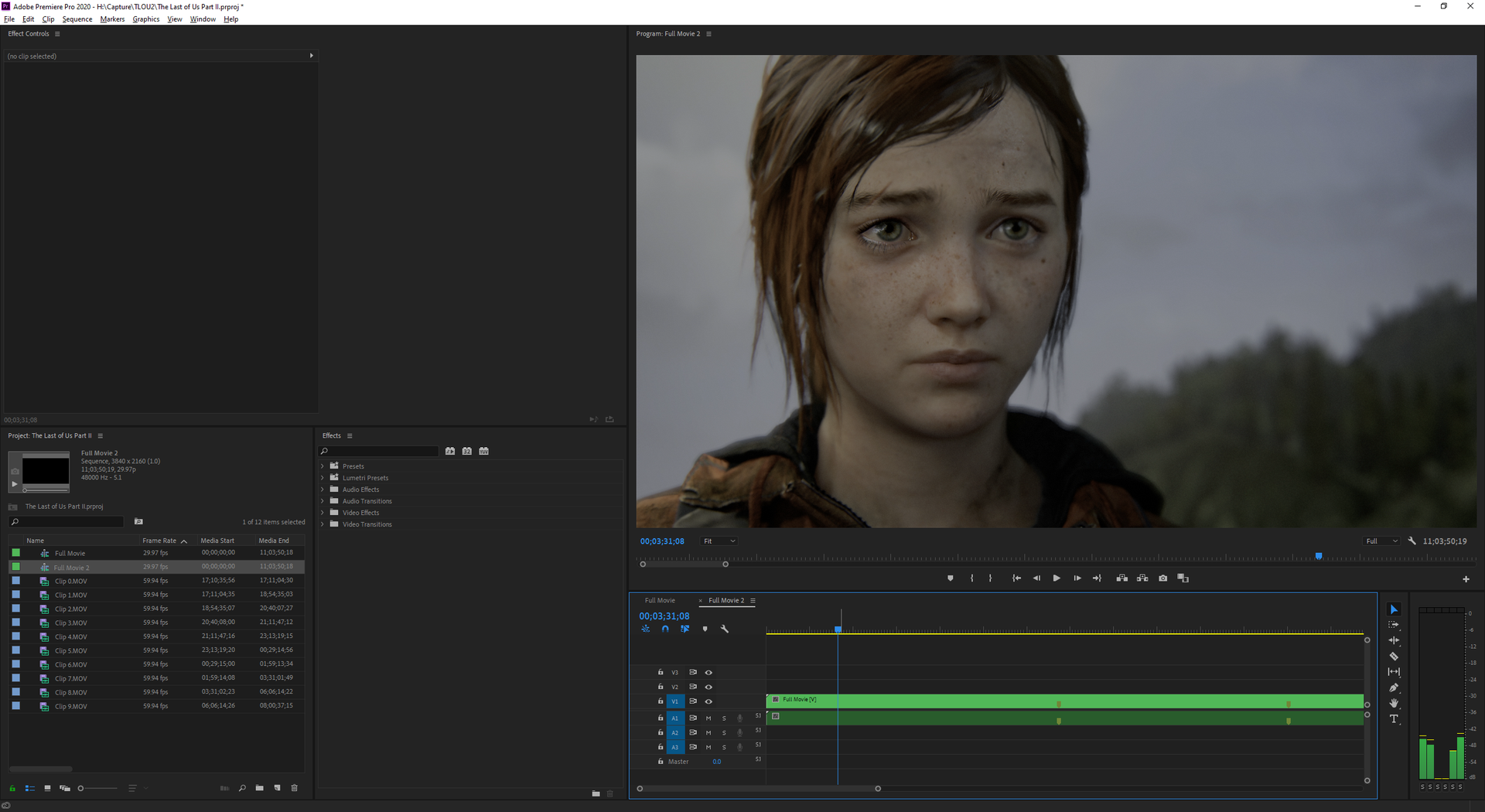1485x812 pixels.
Task: Select the Razor tool
Action: coord(1394,657)
